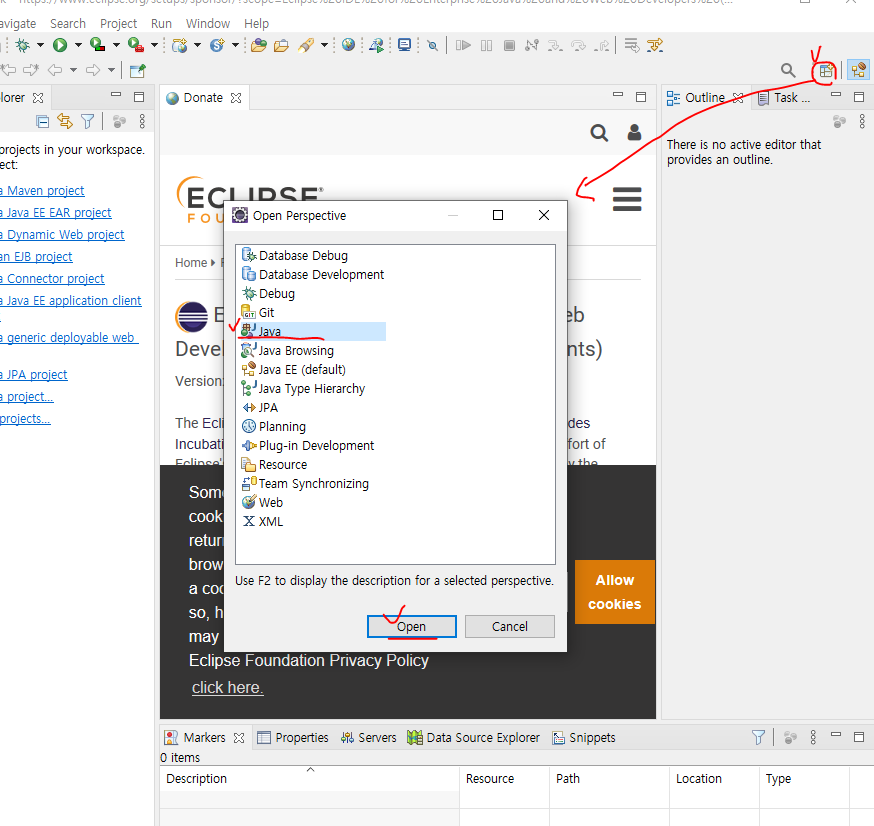The width and height of the screenshot is (874, 826).
Task: Click the Skip All Breakpoints icon
Action: coord(433,45)
